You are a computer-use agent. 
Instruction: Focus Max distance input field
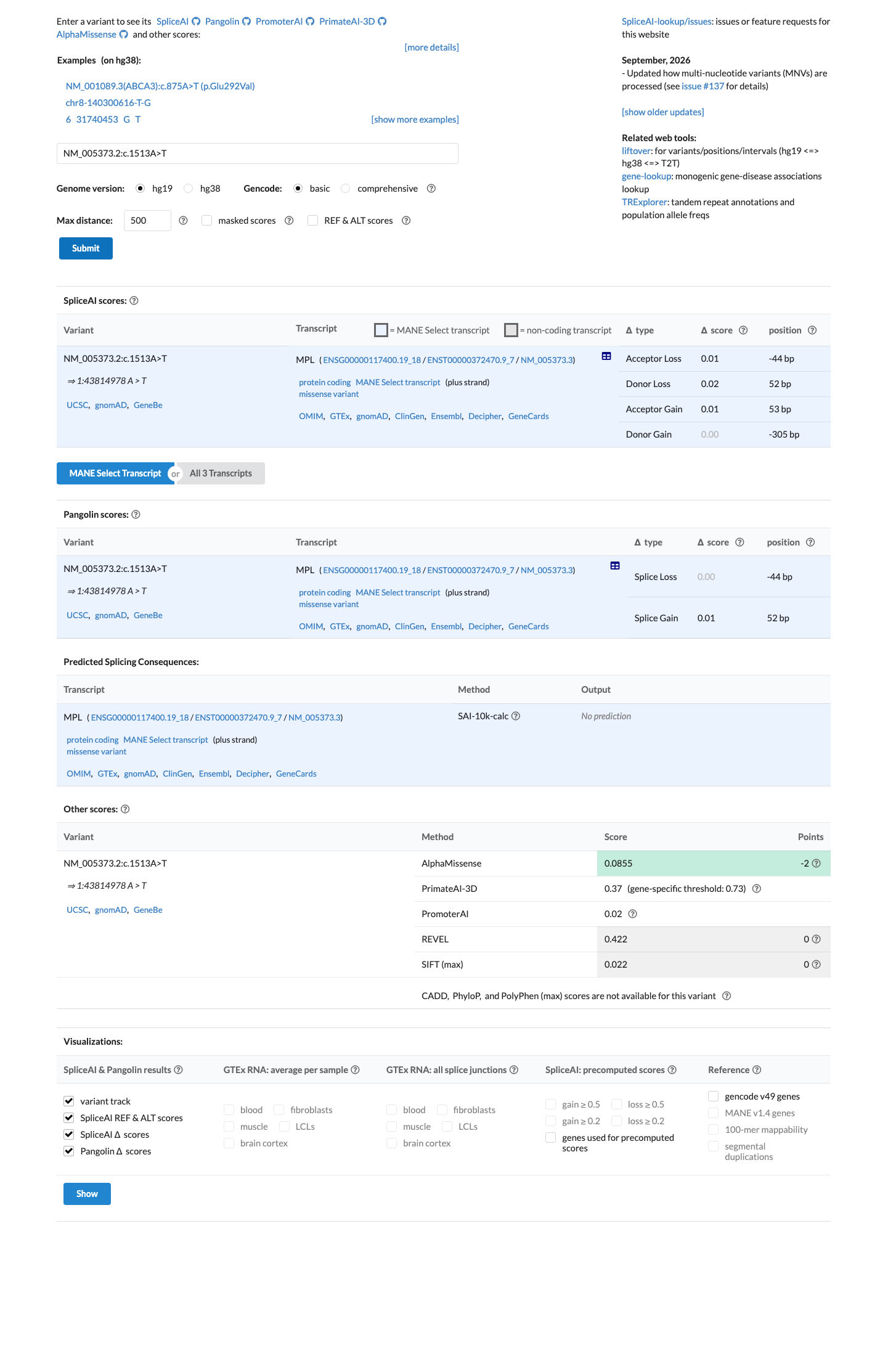coord(147,221)
